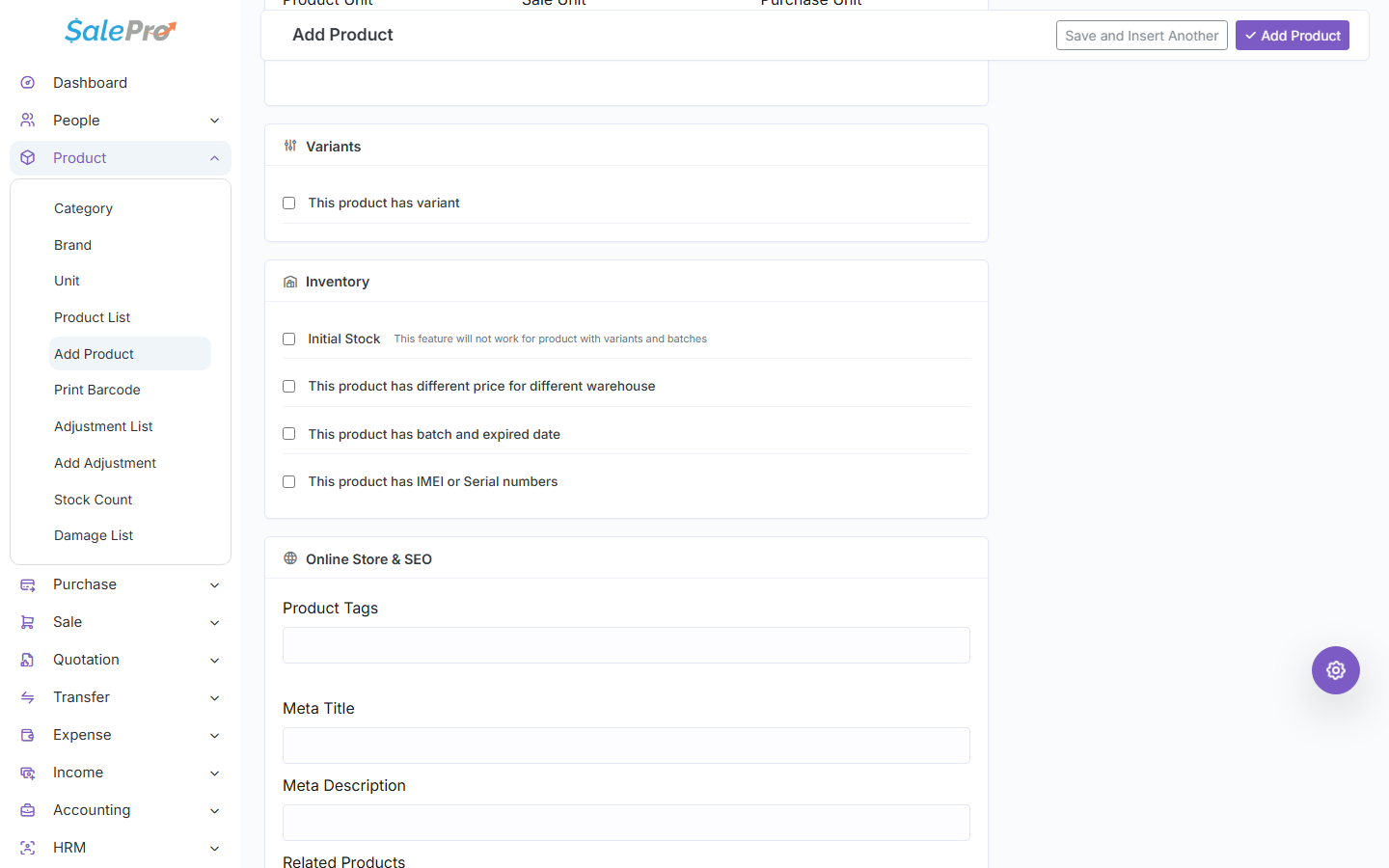Click the HRM person-scan icon

[28, 849]
